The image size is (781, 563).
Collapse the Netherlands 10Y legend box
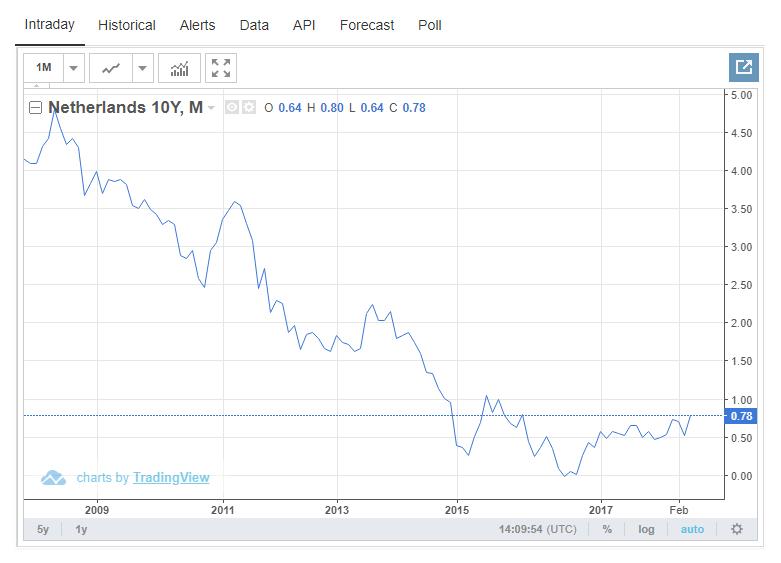point(36,107)
